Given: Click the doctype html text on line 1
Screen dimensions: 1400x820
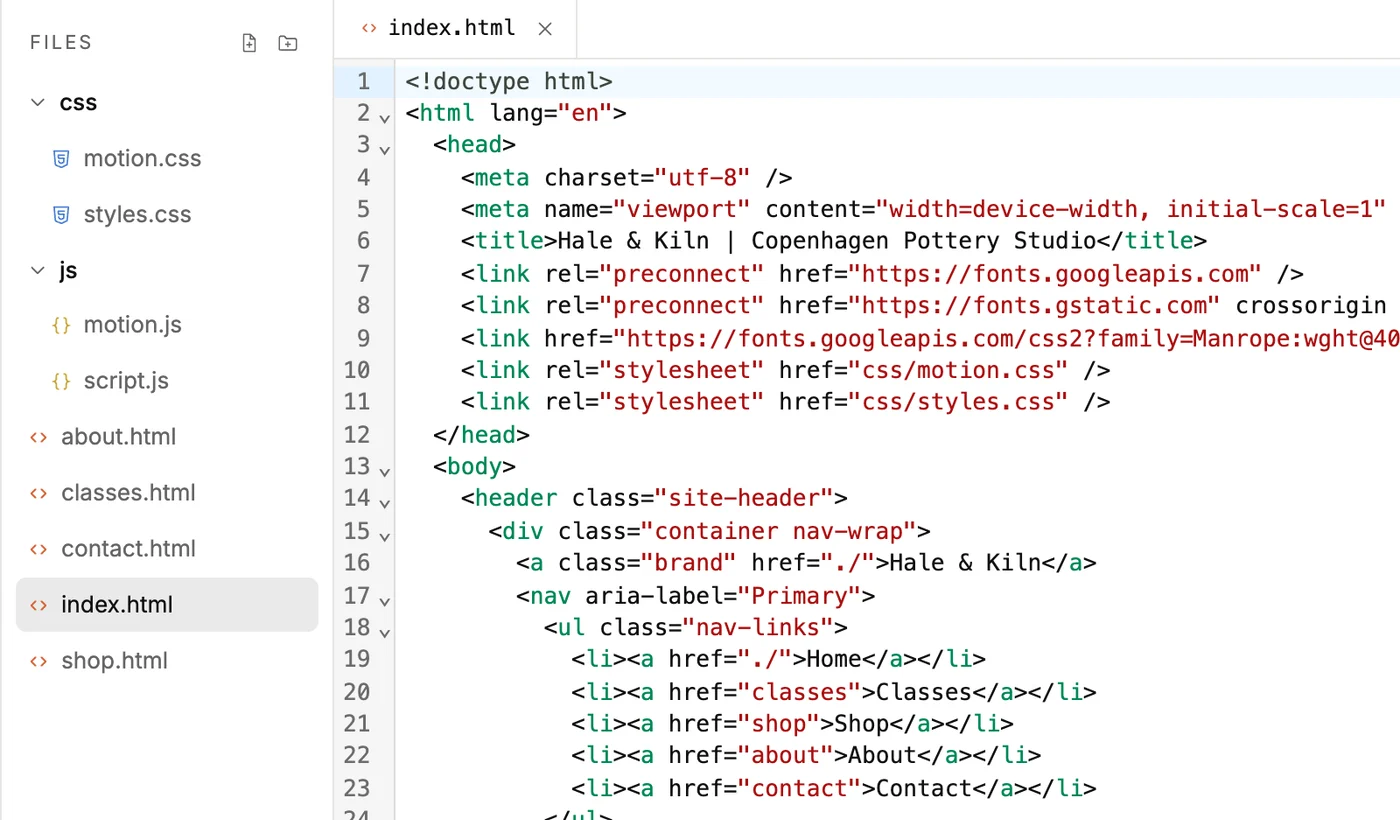Looking at the screenshot, I should coord(509,81).
